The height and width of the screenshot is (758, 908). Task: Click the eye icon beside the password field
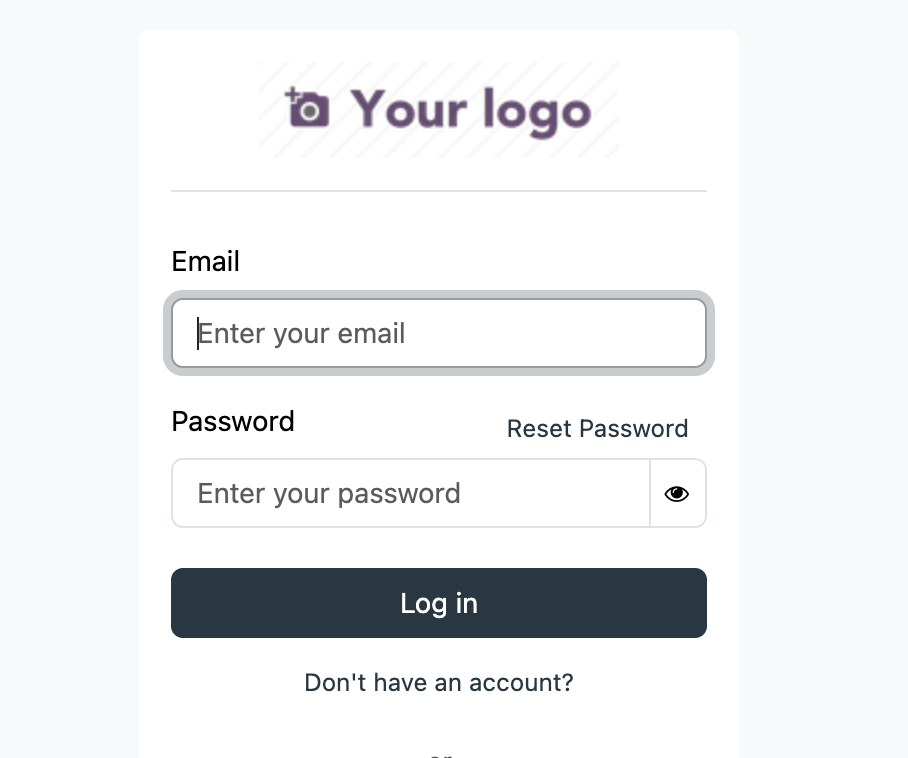pos(677,493)
